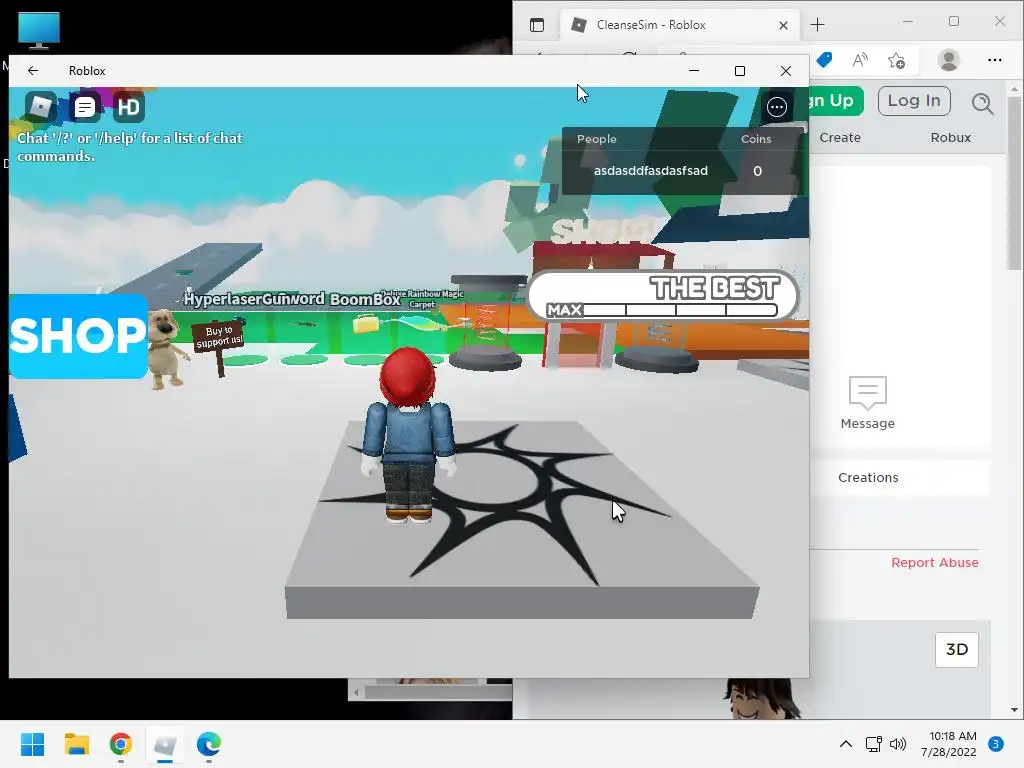Open the Robux menu item
Screen dimensions: 1024x768
pyautogui.click(x=950, y=138)
